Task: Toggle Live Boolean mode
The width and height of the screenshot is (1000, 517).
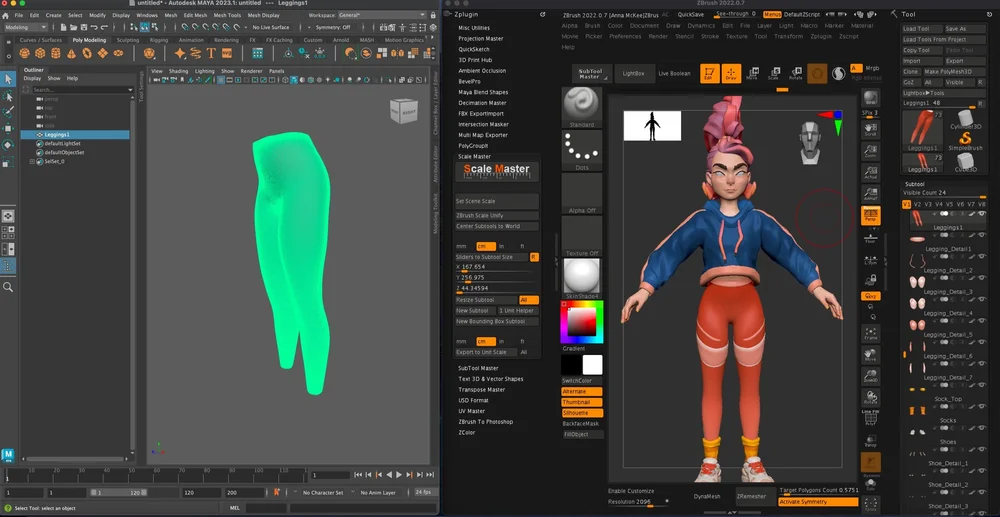Action: tap(674, 74)
